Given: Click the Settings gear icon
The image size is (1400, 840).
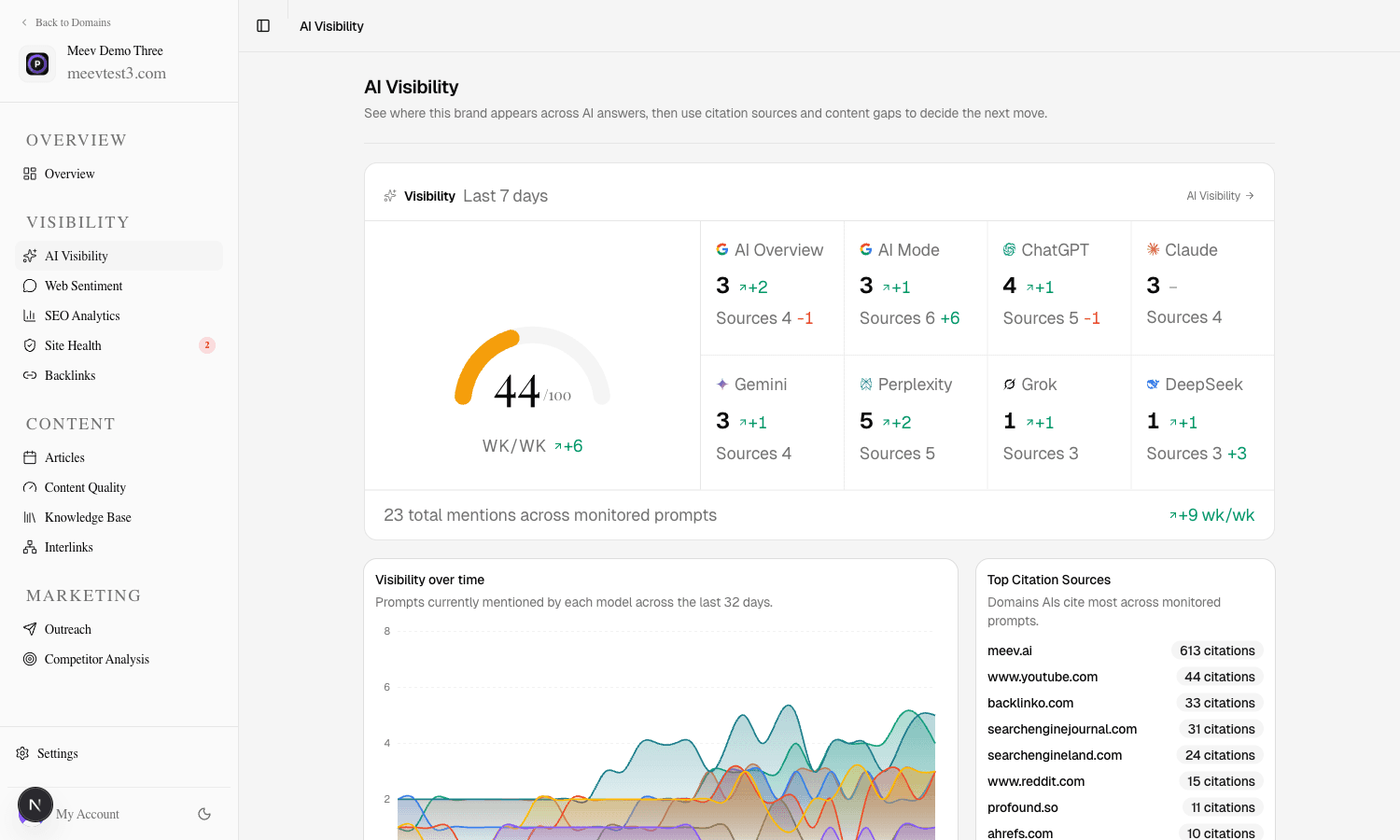Looking at the screenshot, I should point(22,753).
